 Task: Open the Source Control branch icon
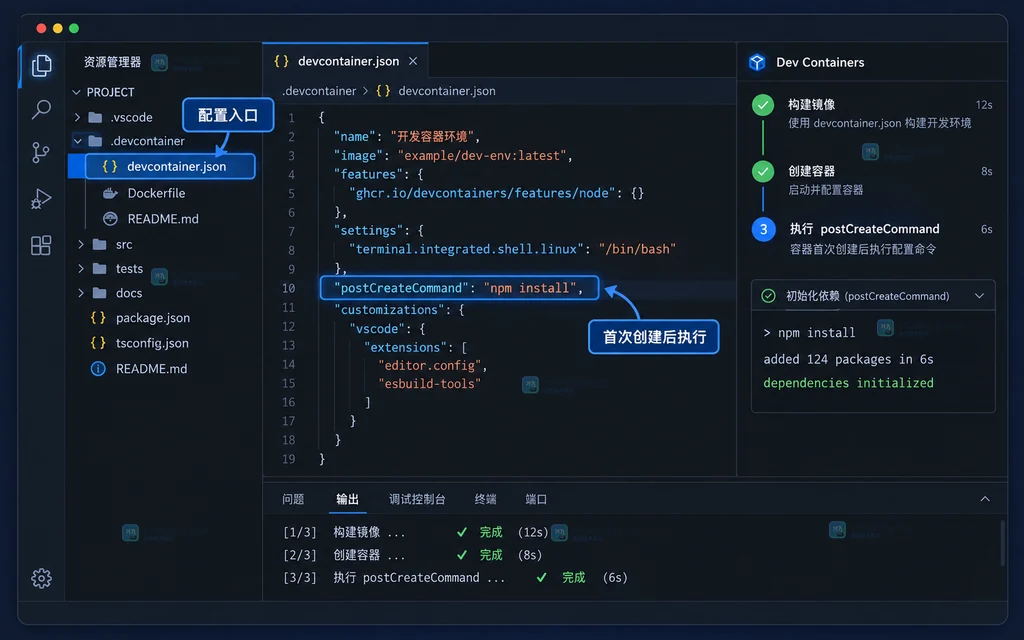(x=40, y=153)
